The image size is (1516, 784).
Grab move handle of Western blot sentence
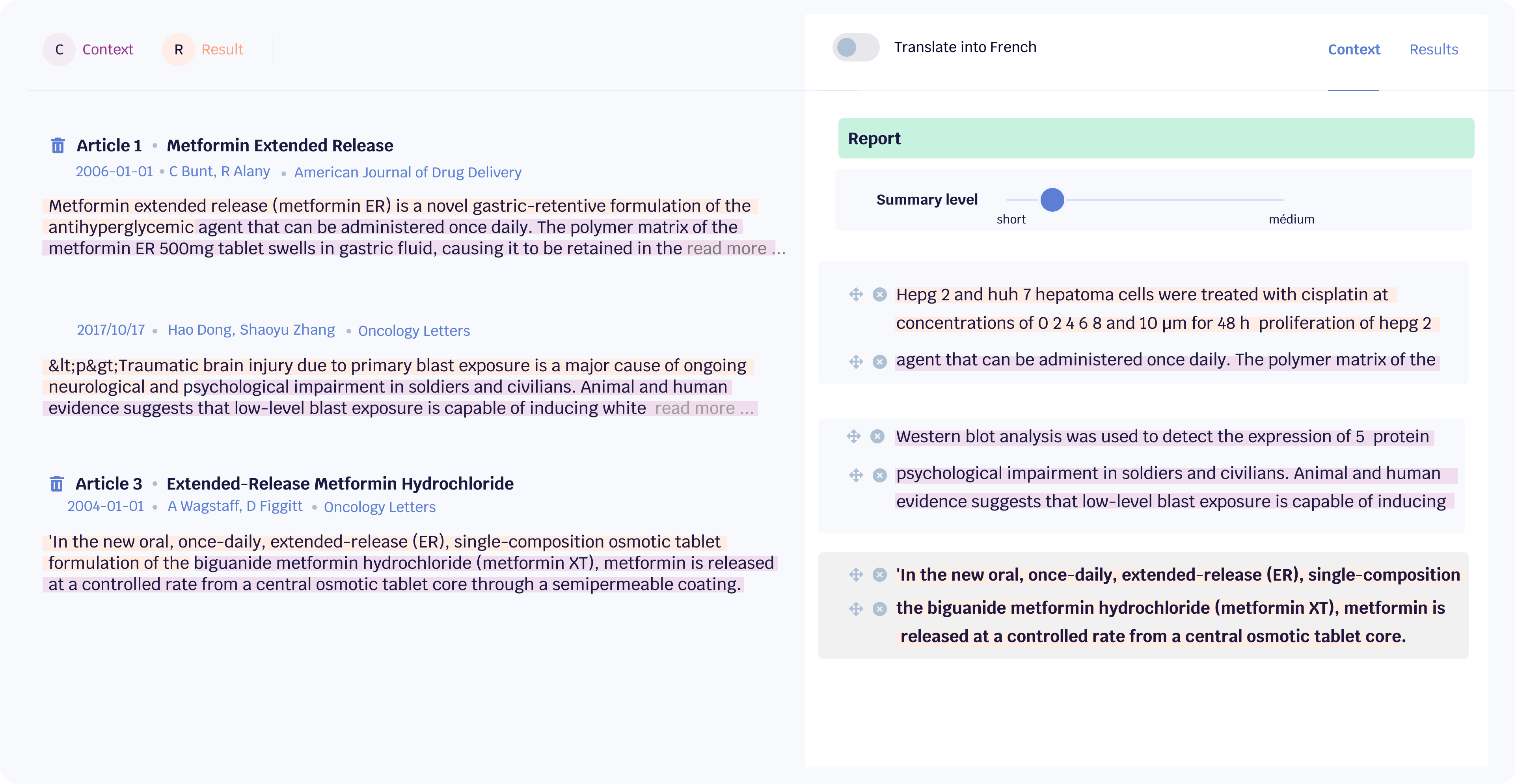(x=854, y=436)
